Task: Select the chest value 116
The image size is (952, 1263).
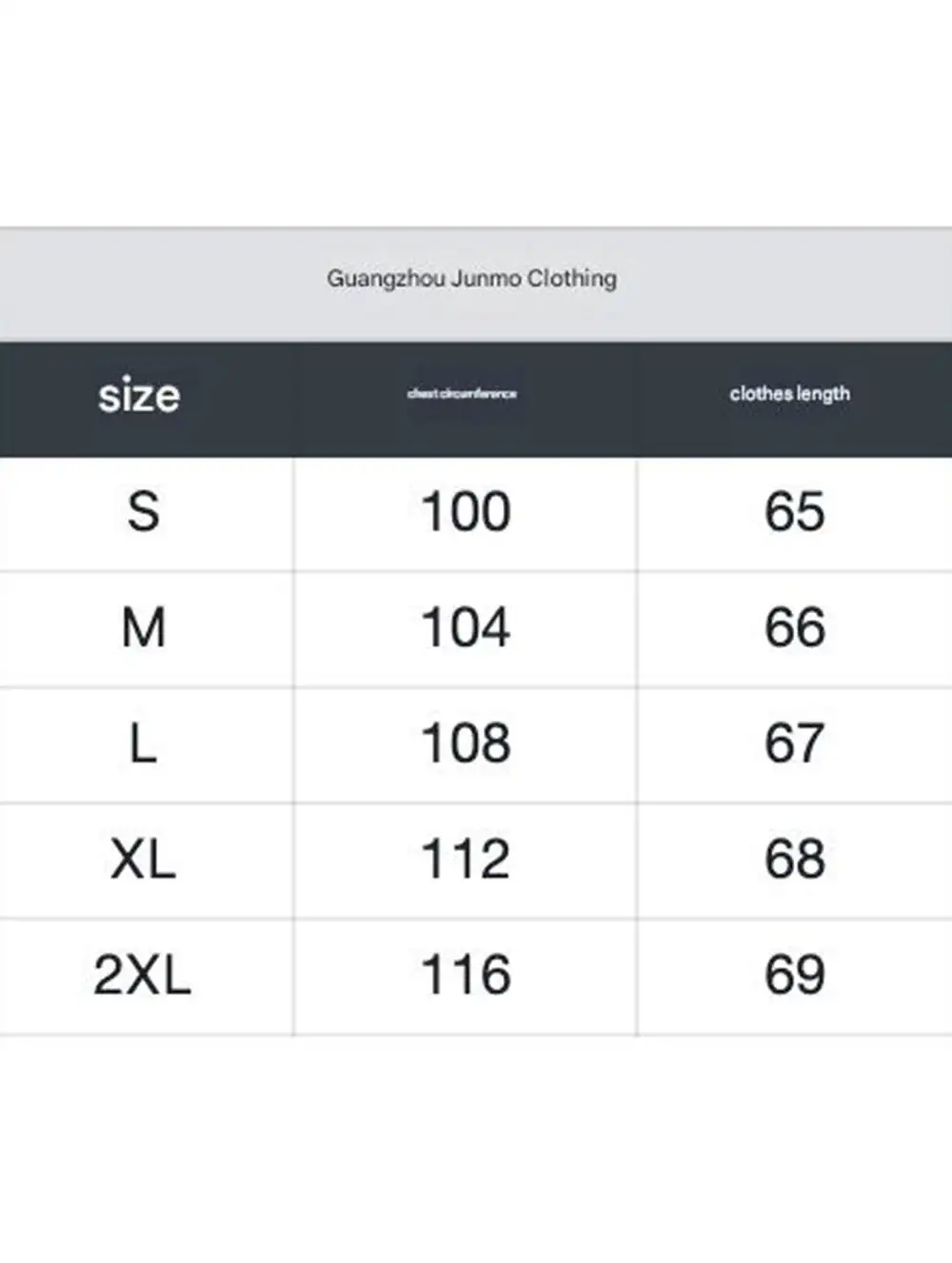Action: 466,976
